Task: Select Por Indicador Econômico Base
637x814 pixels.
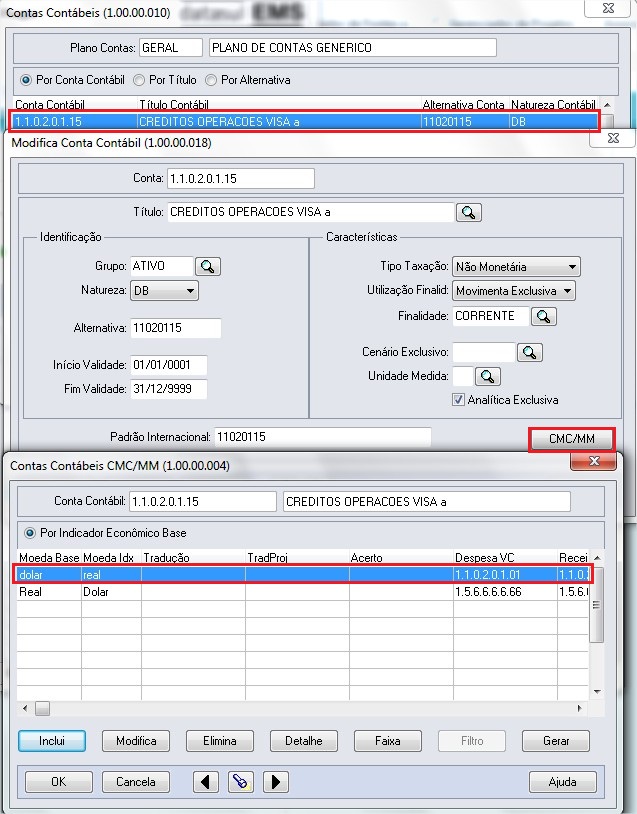Action: click(105, 533)
